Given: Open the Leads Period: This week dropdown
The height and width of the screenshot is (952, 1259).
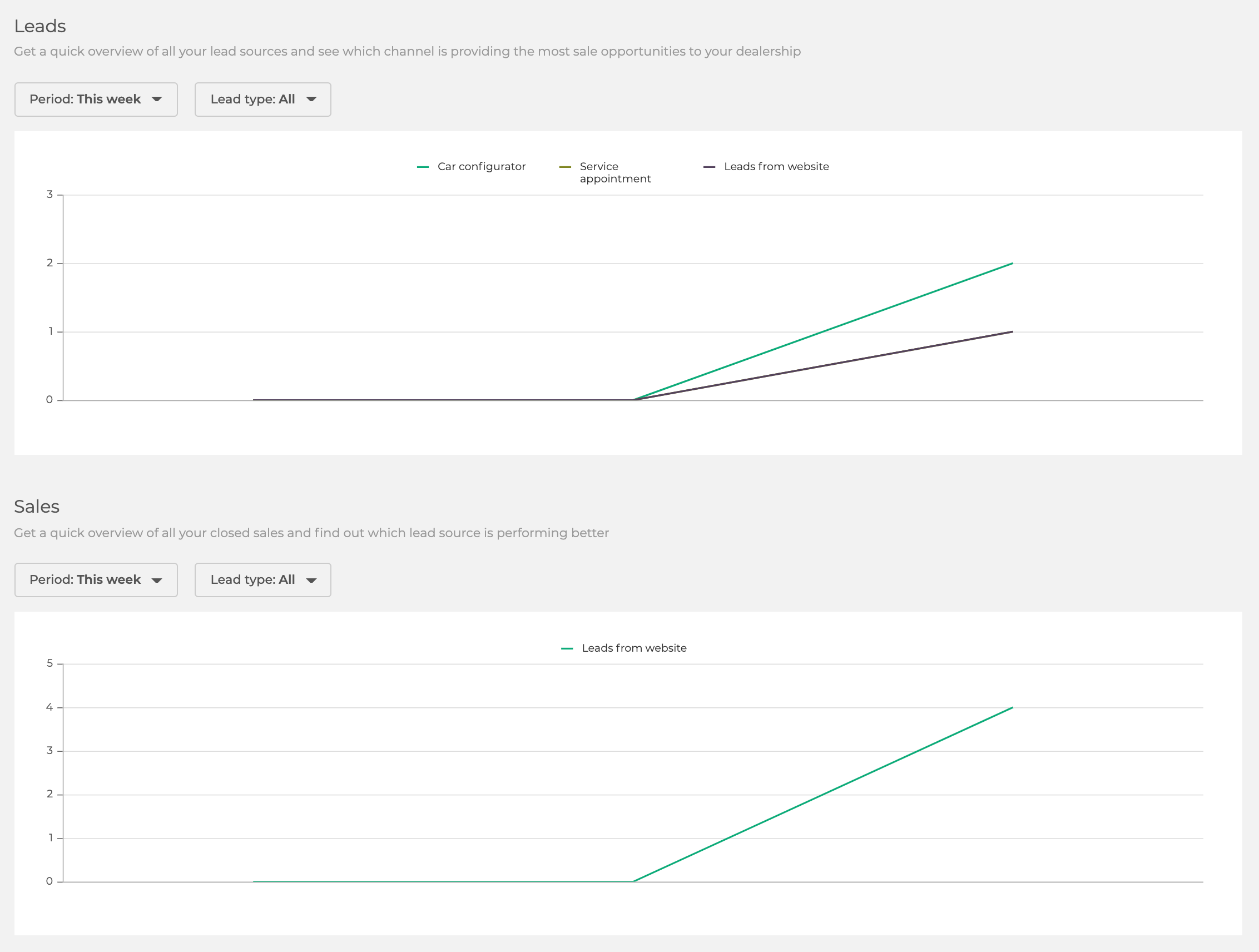Looking at the screenshot, I should point(96,100).
